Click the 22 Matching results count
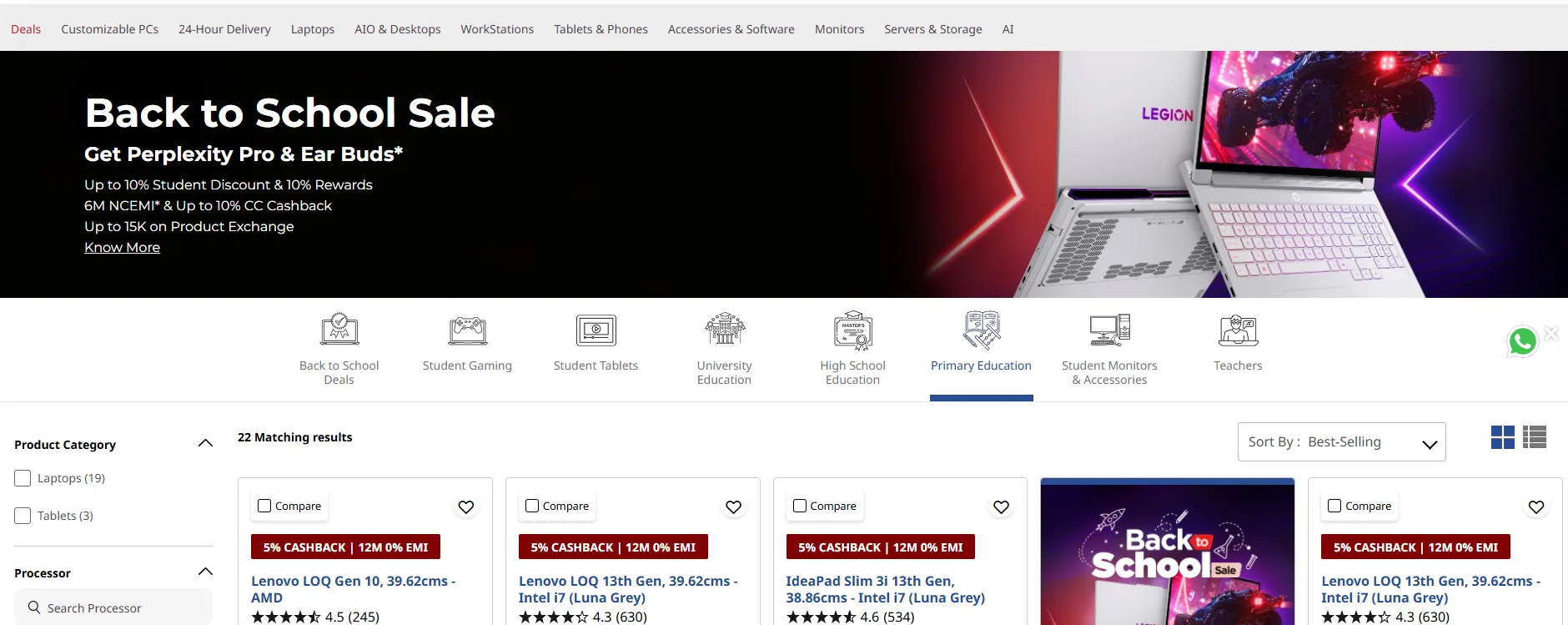 tap(295, 437)
